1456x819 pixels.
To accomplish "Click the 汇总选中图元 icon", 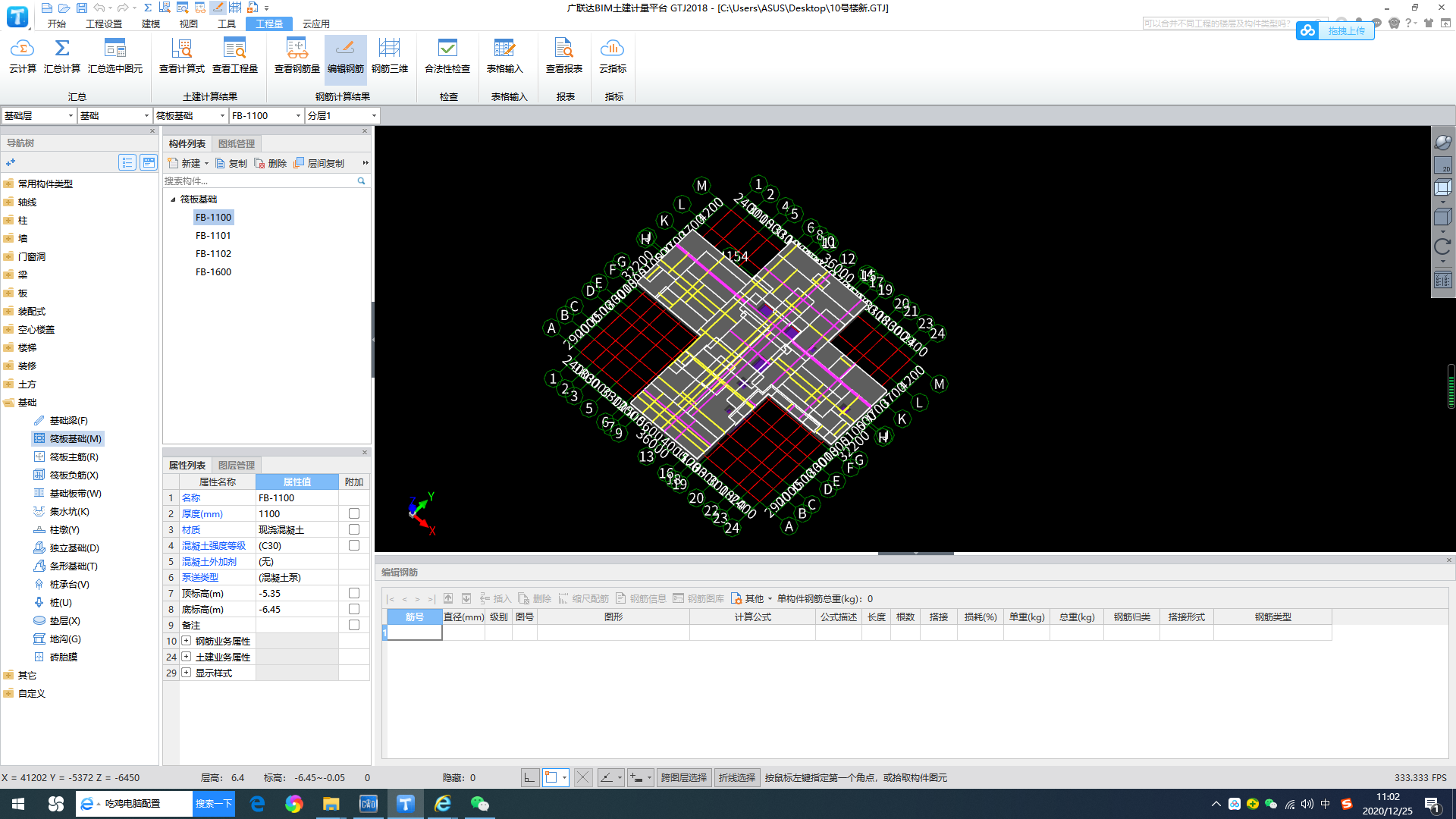I will point(115,56).
